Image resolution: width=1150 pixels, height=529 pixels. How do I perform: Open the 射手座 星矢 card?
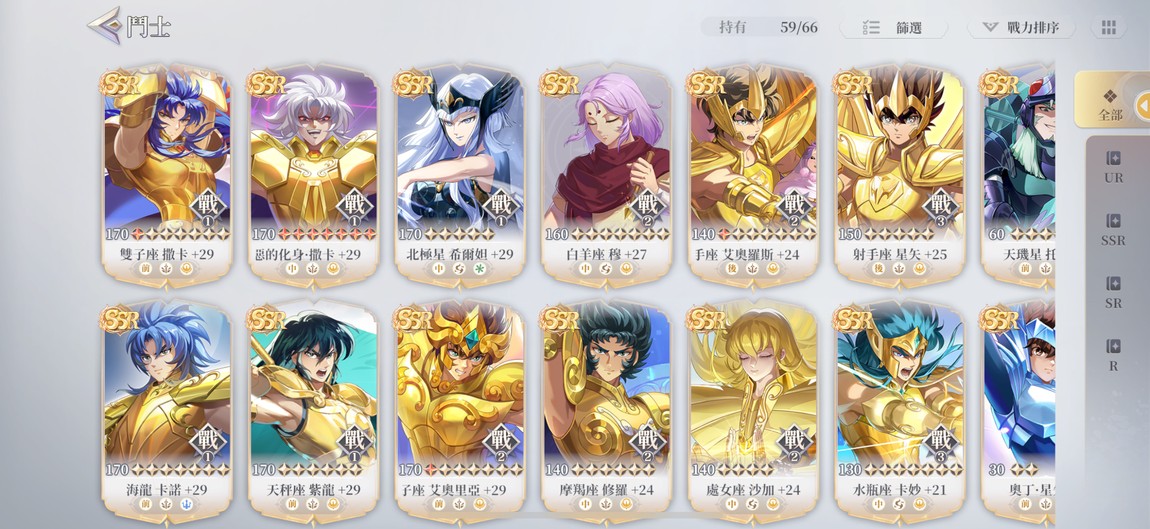tap(900, 175)
